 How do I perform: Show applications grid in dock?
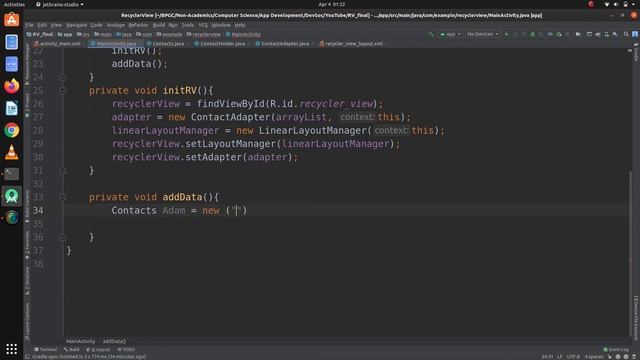coord(11,349)
